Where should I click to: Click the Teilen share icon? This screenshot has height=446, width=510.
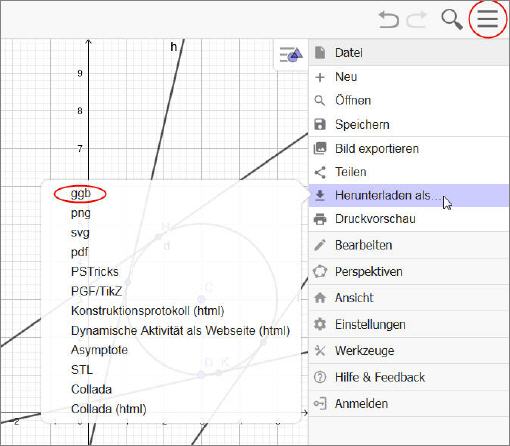(x=320, y=172)
